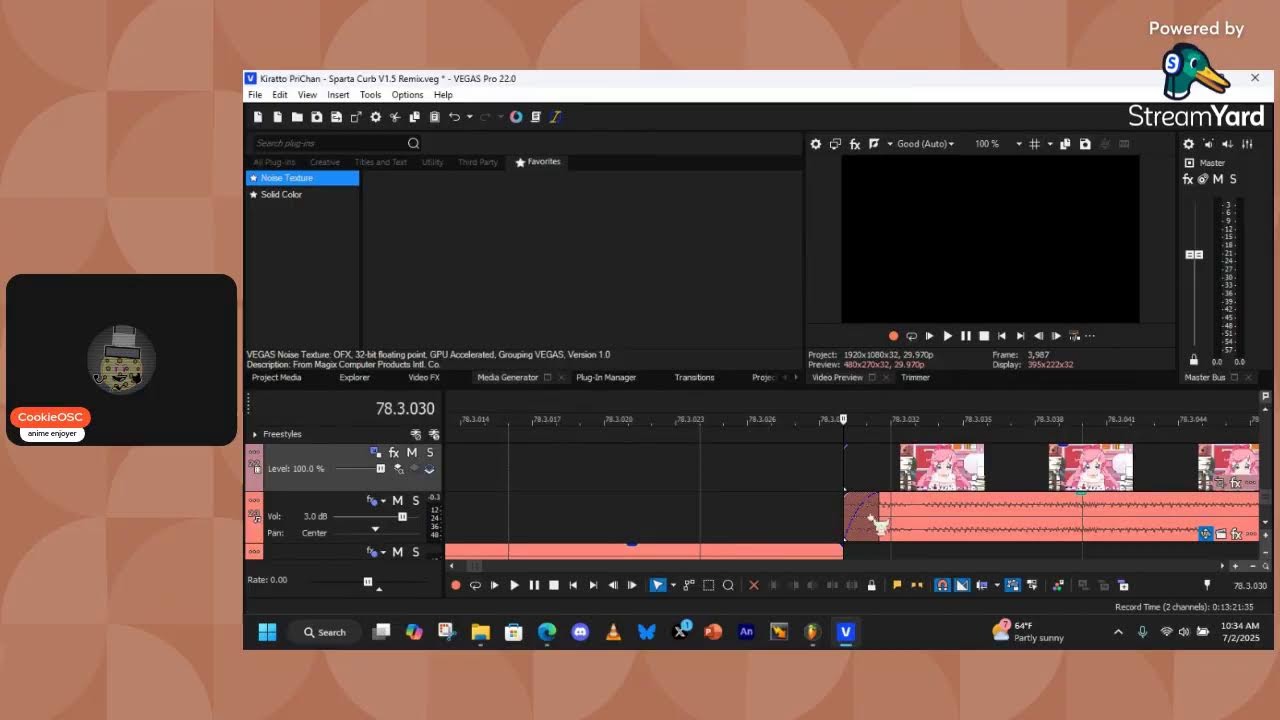Click the Undo arrow in main toolbar
Screen dimensions: 1280x720
(454, 117)
